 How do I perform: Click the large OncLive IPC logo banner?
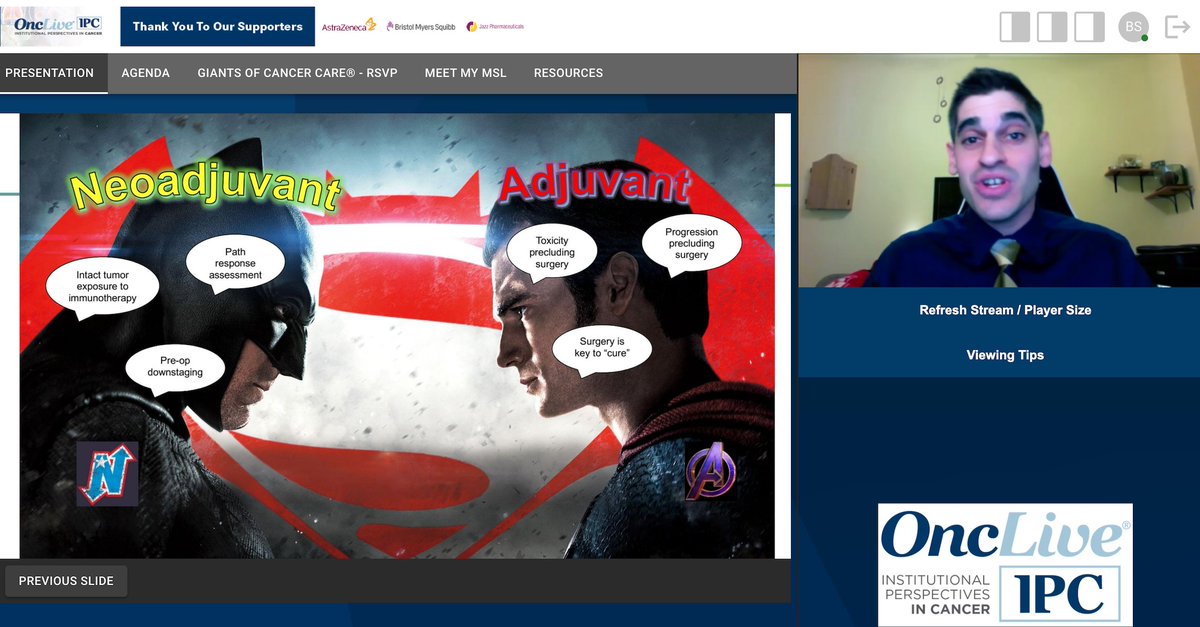coord(1005,564)
